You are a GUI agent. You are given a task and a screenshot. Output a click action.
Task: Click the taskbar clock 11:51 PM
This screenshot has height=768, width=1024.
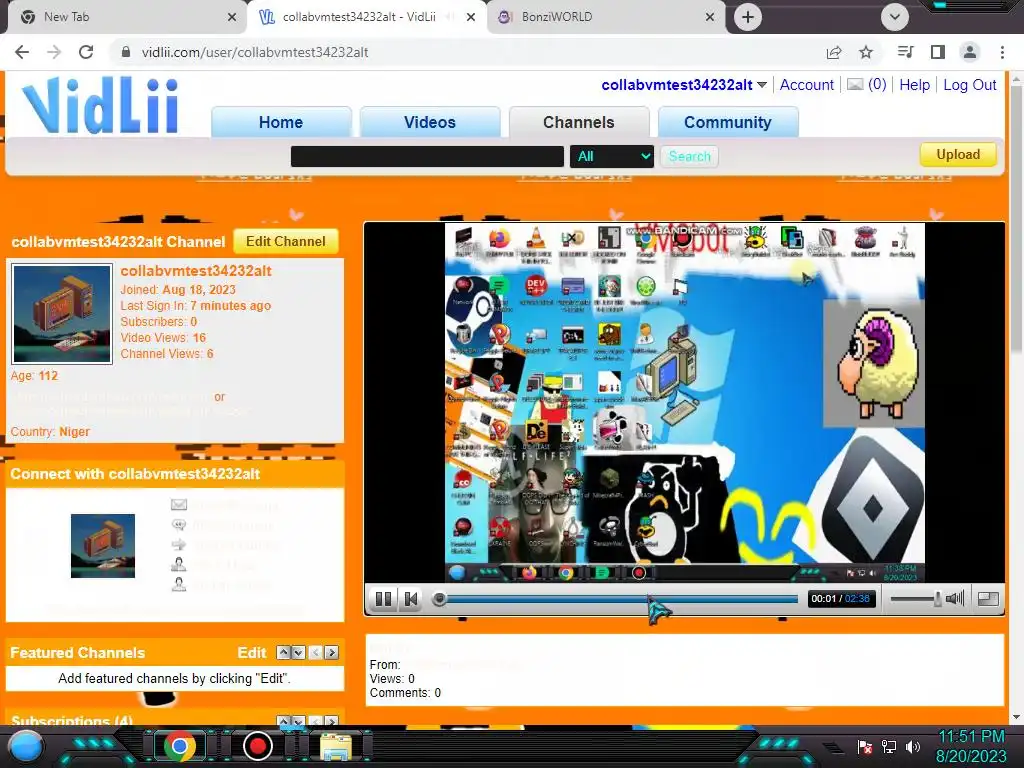971,737
